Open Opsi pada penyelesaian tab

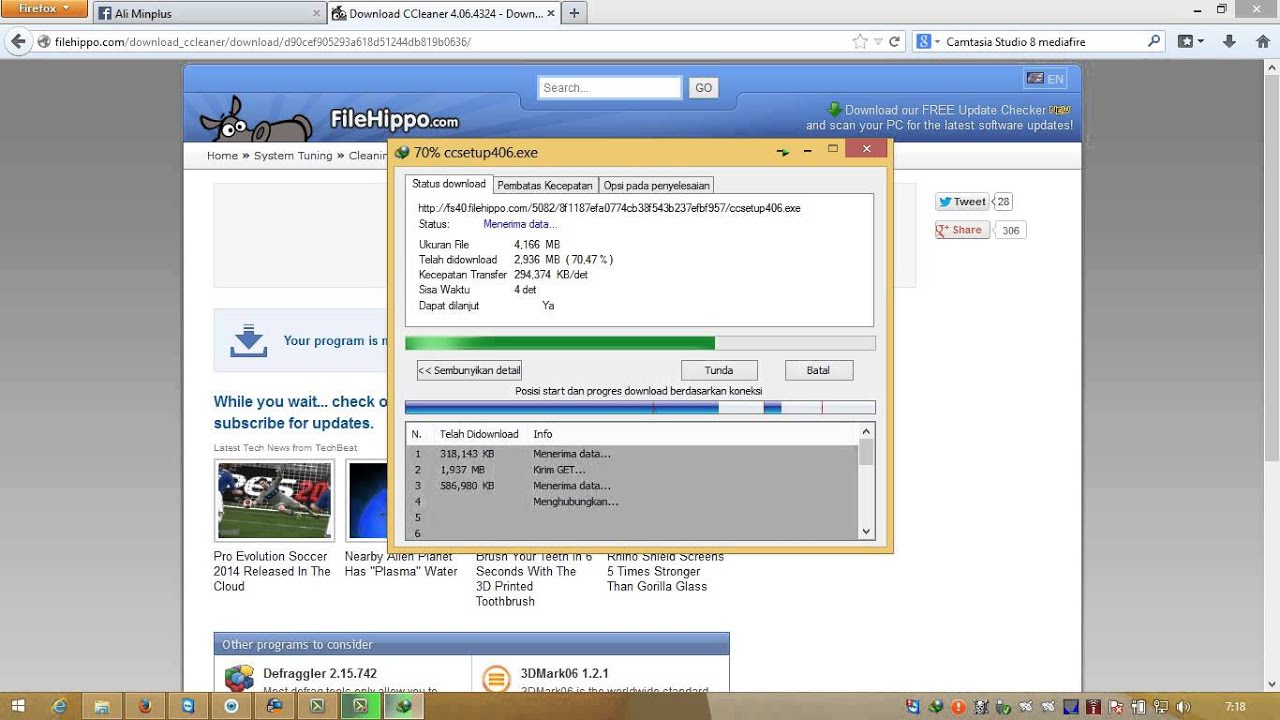tap(657, 185)
